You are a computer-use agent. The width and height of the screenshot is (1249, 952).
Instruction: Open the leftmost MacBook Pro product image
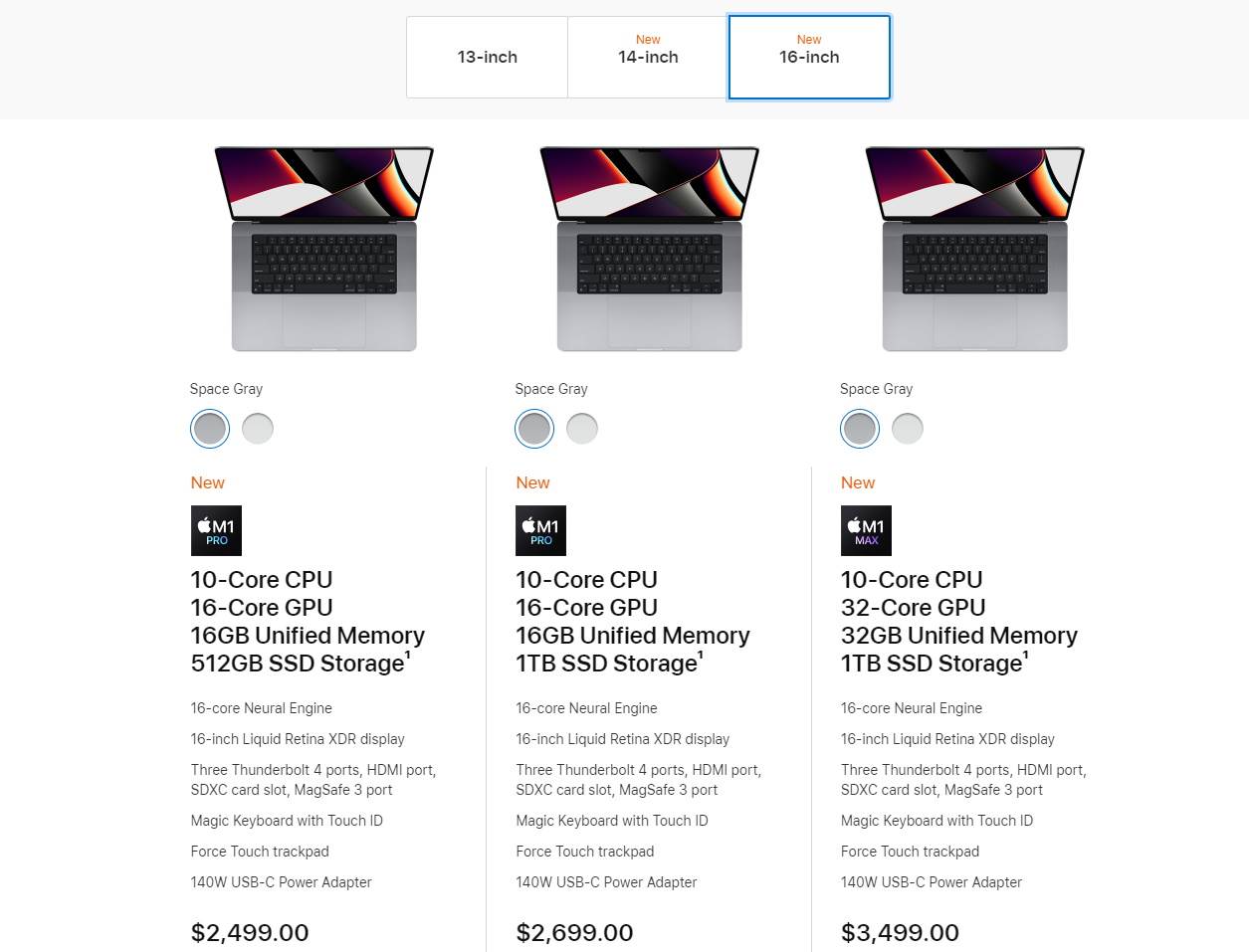(323, 249)
